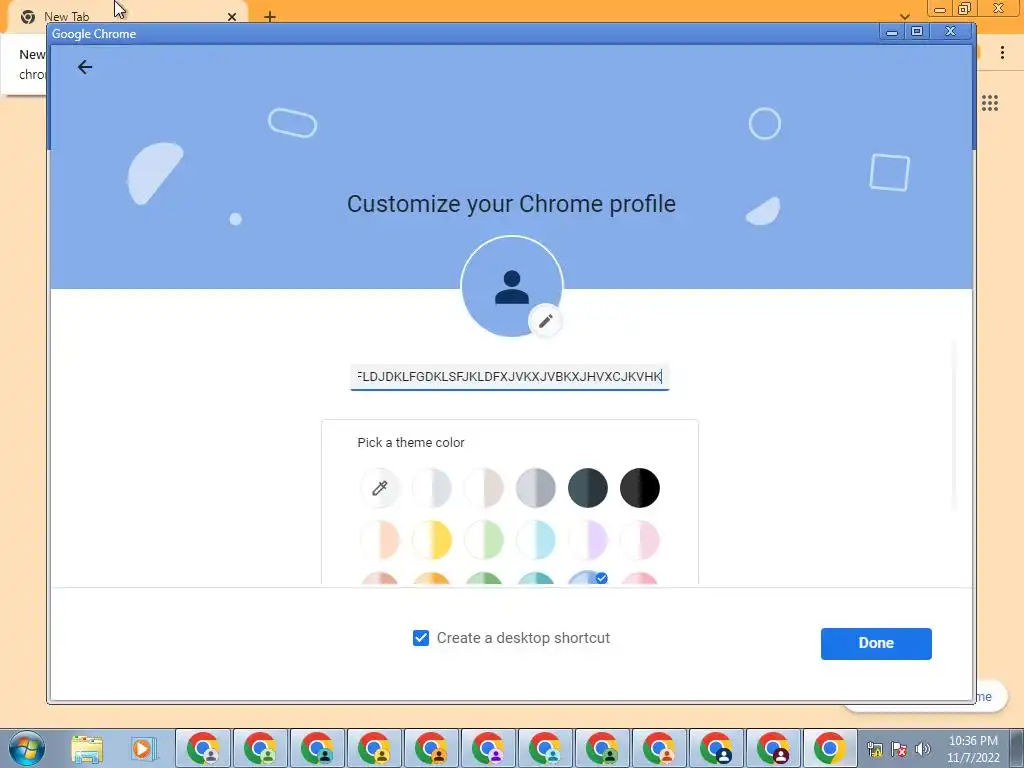Viewport: 1024px width, 768px height.
Task: Open the tab search chevron in Chrome
Action: coord(904,16)
